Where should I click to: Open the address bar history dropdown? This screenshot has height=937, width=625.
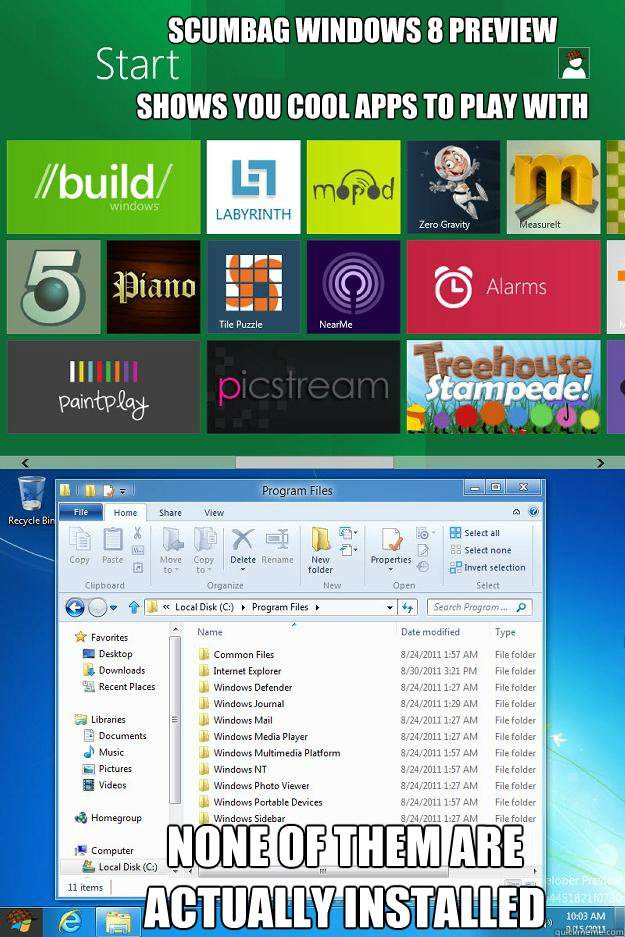(390, 608)
